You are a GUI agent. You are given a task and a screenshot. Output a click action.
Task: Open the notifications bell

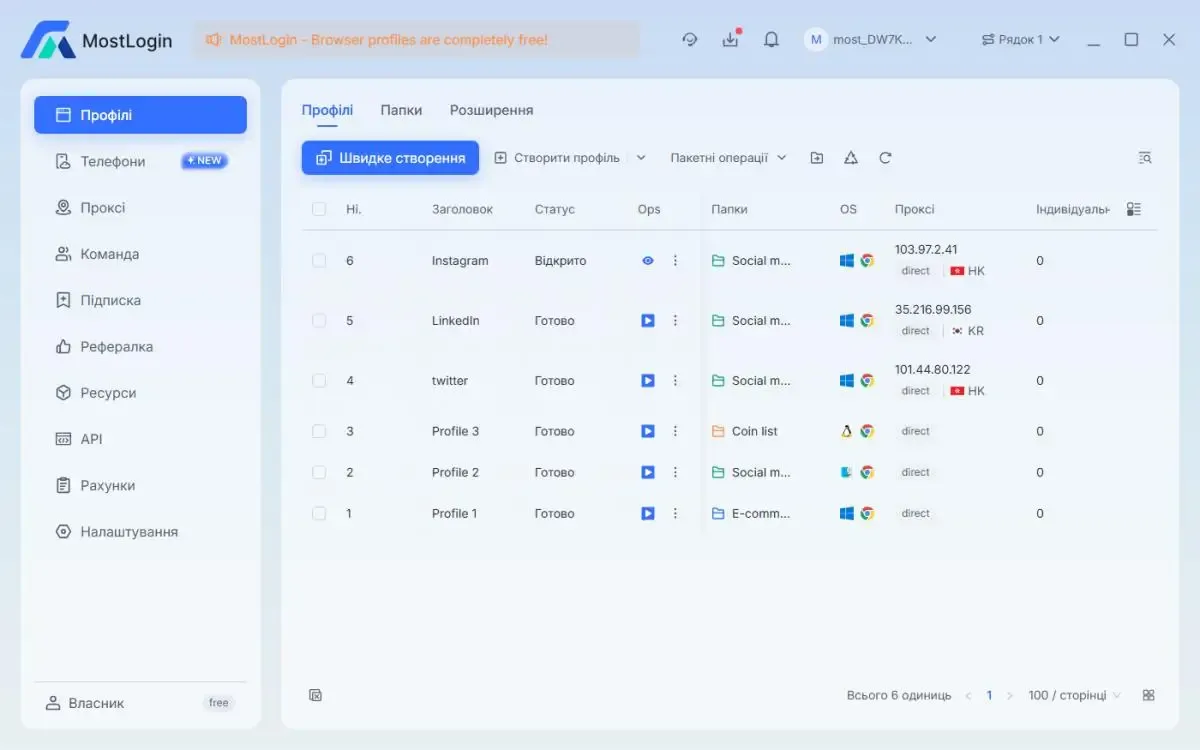pyautogui.click(x=771, y=40)
